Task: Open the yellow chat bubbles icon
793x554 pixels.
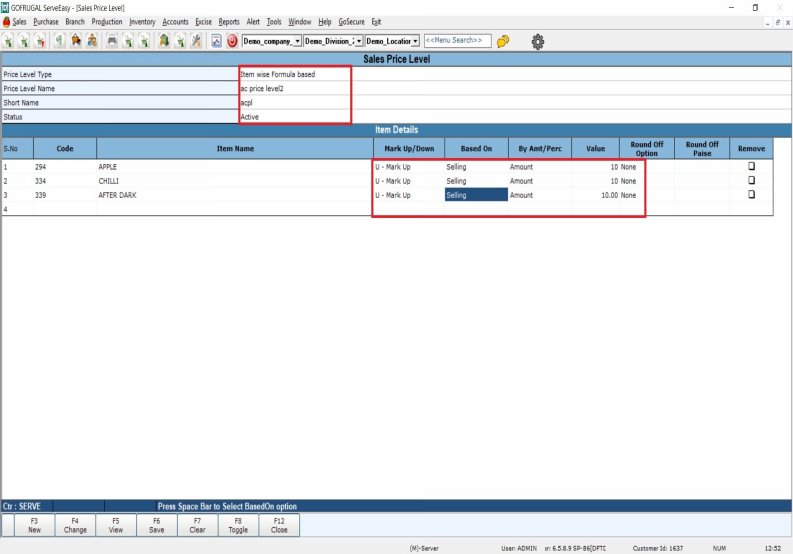Action: 503,41
